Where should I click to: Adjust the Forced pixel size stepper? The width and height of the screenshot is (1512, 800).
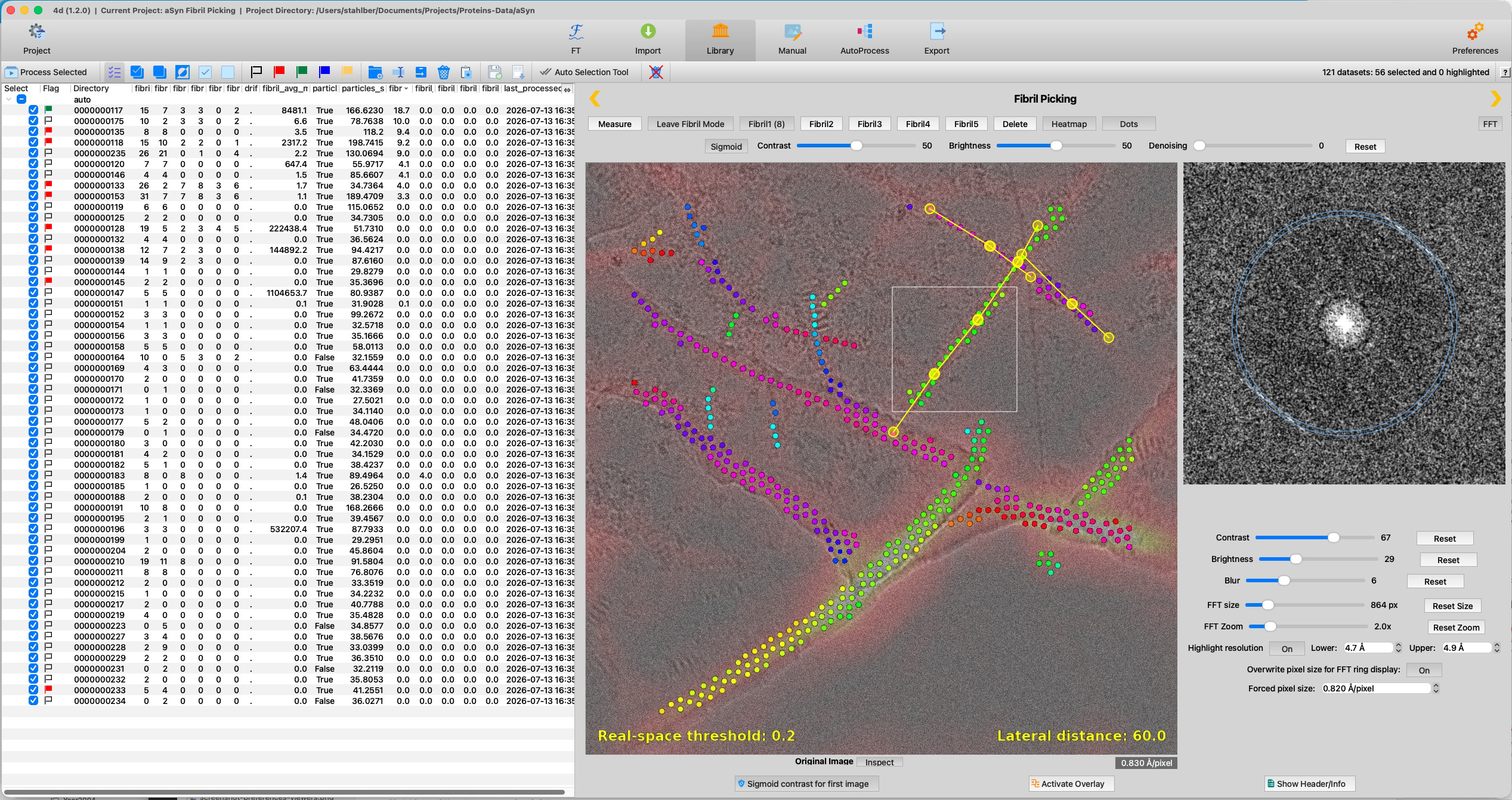pyautogui.click(x=1436, y=688)
